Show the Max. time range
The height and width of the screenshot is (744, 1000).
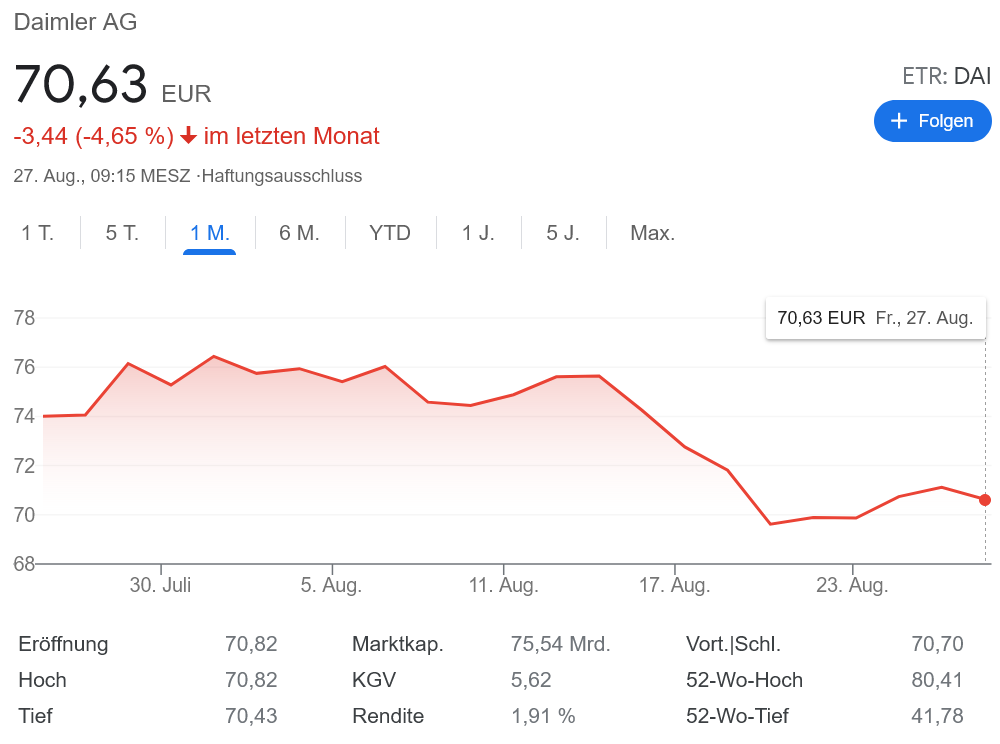point(652,233)
